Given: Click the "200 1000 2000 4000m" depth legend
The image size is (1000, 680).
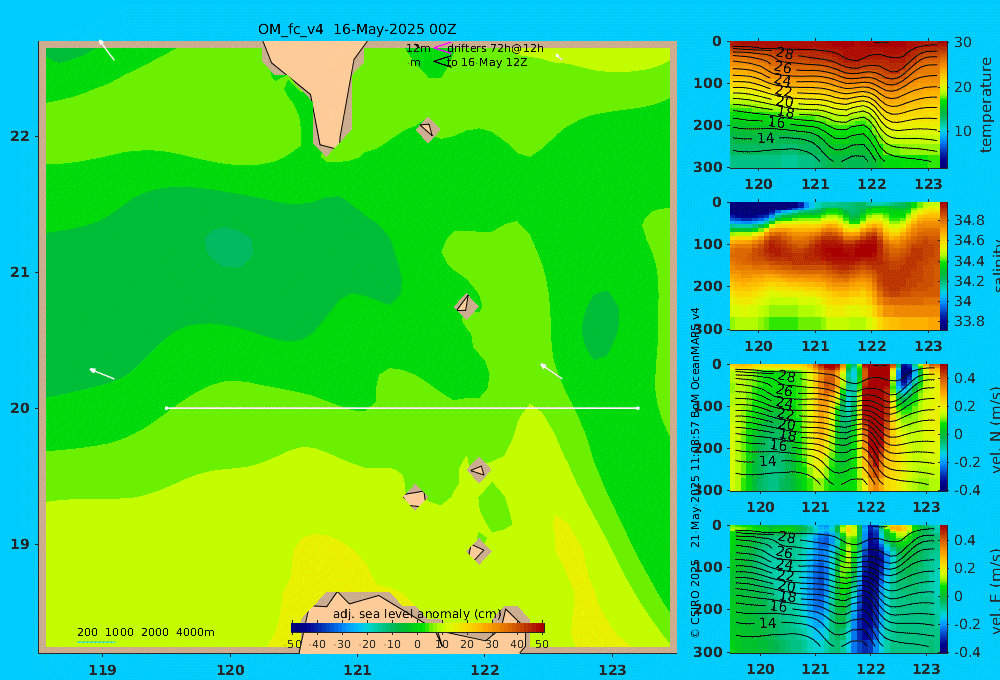Looking at the screenshot, I should [145, 632].
